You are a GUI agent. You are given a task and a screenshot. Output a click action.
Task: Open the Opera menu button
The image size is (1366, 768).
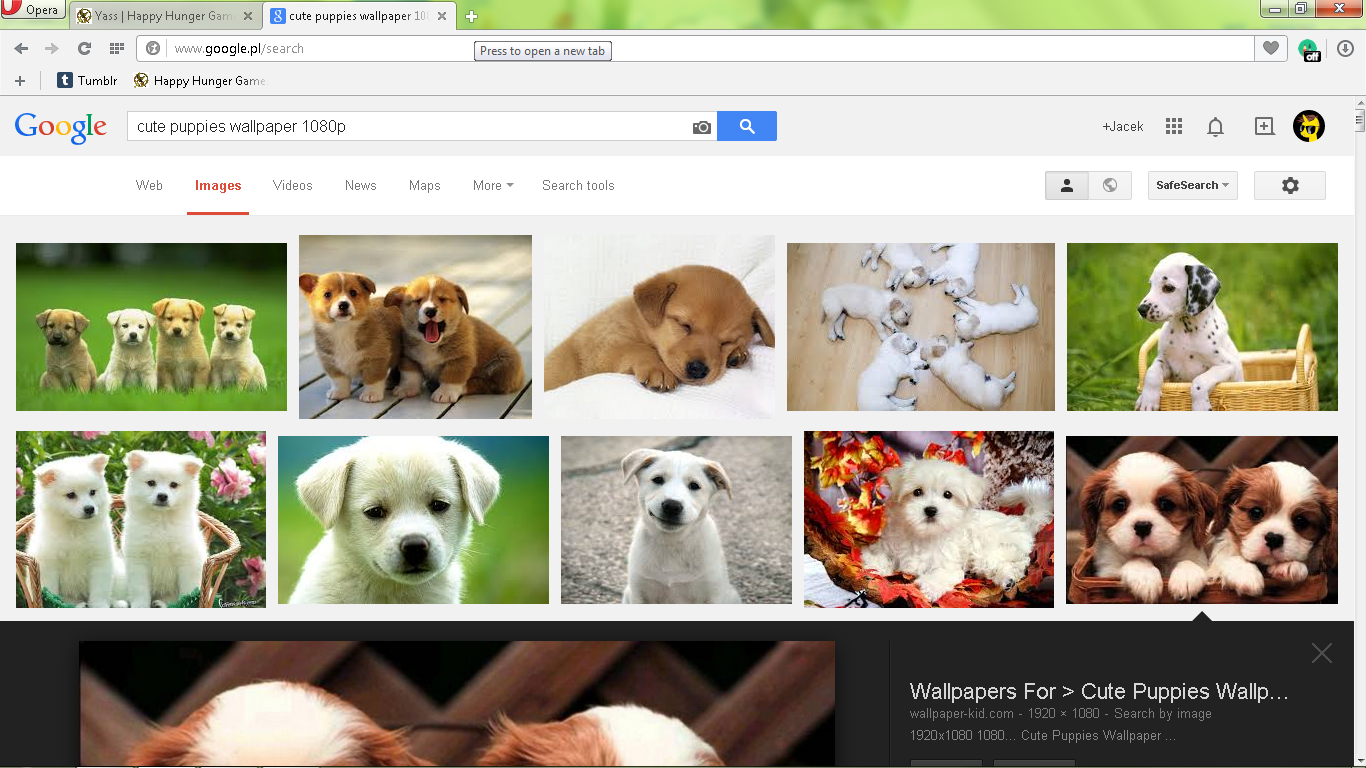33,11
